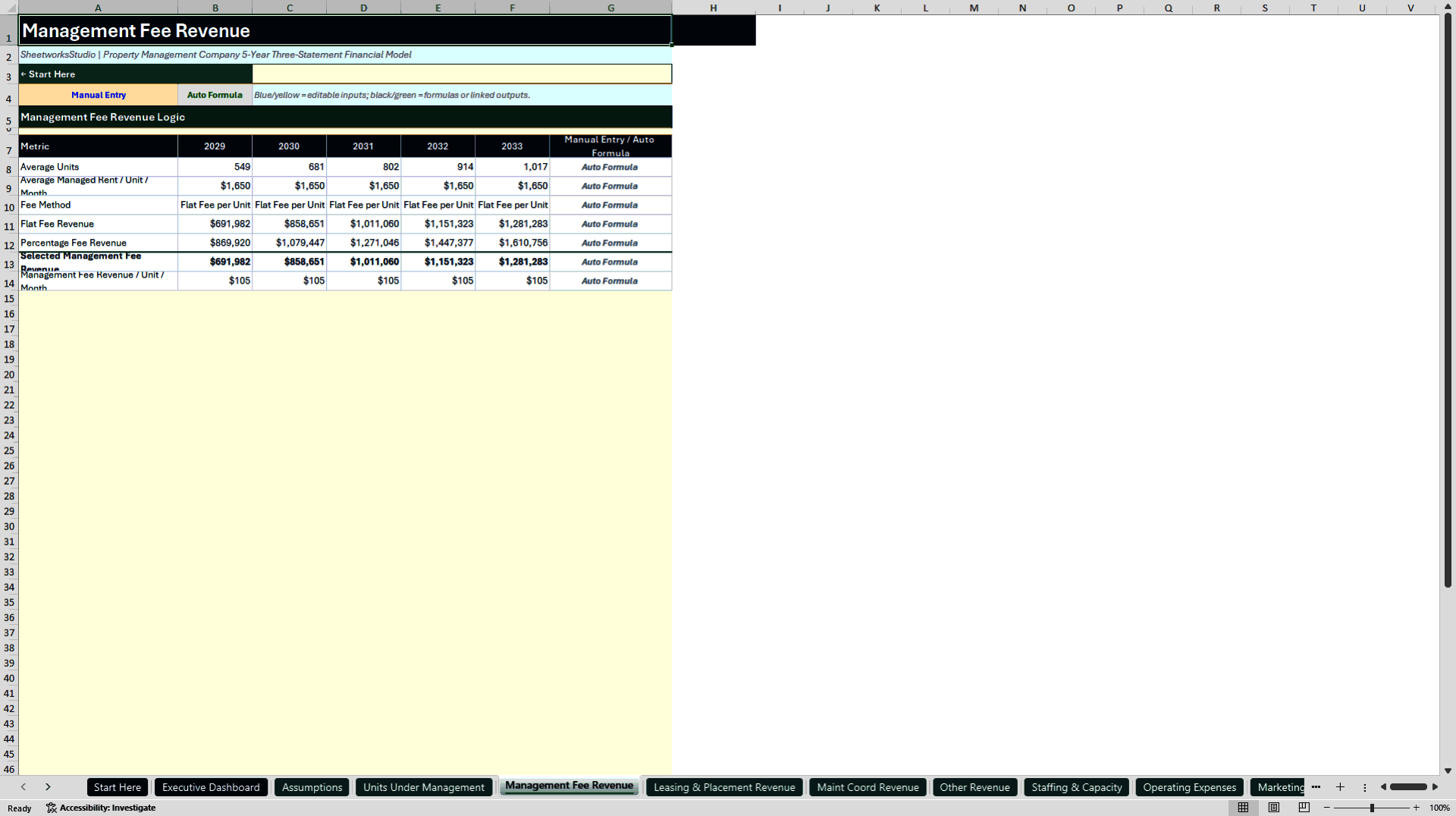1456x816 pixels.
Task: Switch to Normal view icon
Action: click(x=1243, y=808)
